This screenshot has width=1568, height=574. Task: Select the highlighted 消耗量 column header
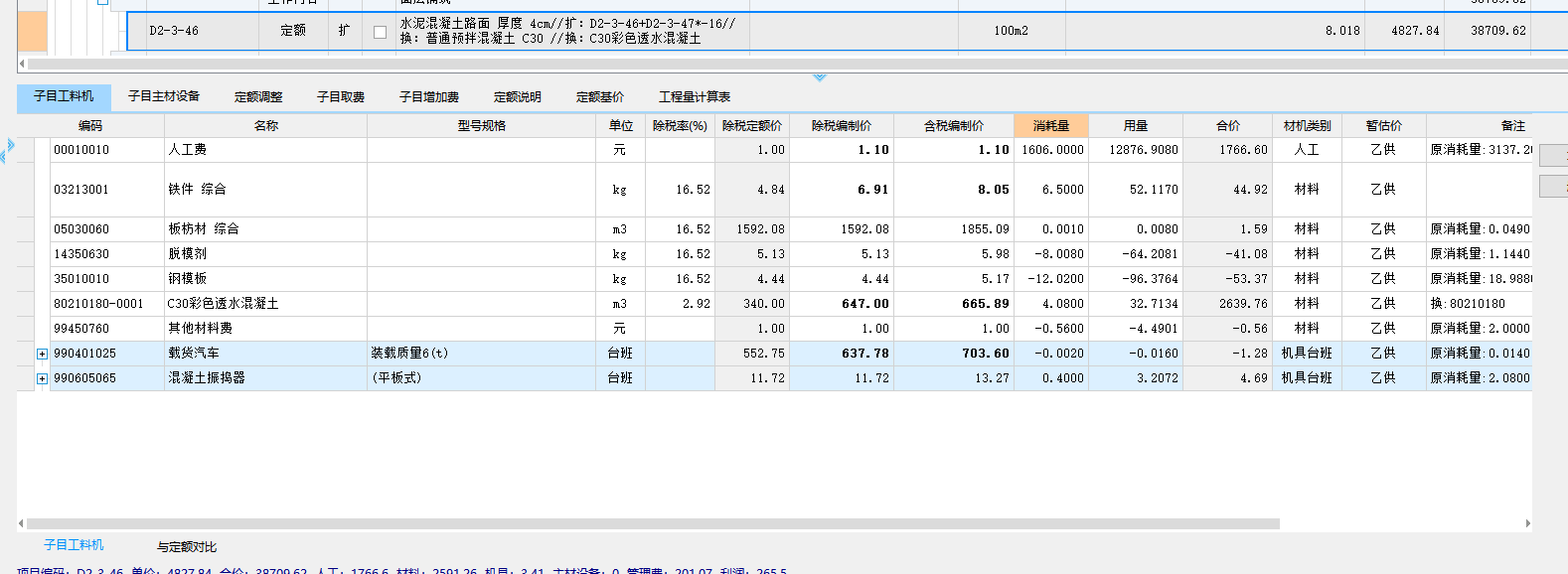pos(1051,126)
